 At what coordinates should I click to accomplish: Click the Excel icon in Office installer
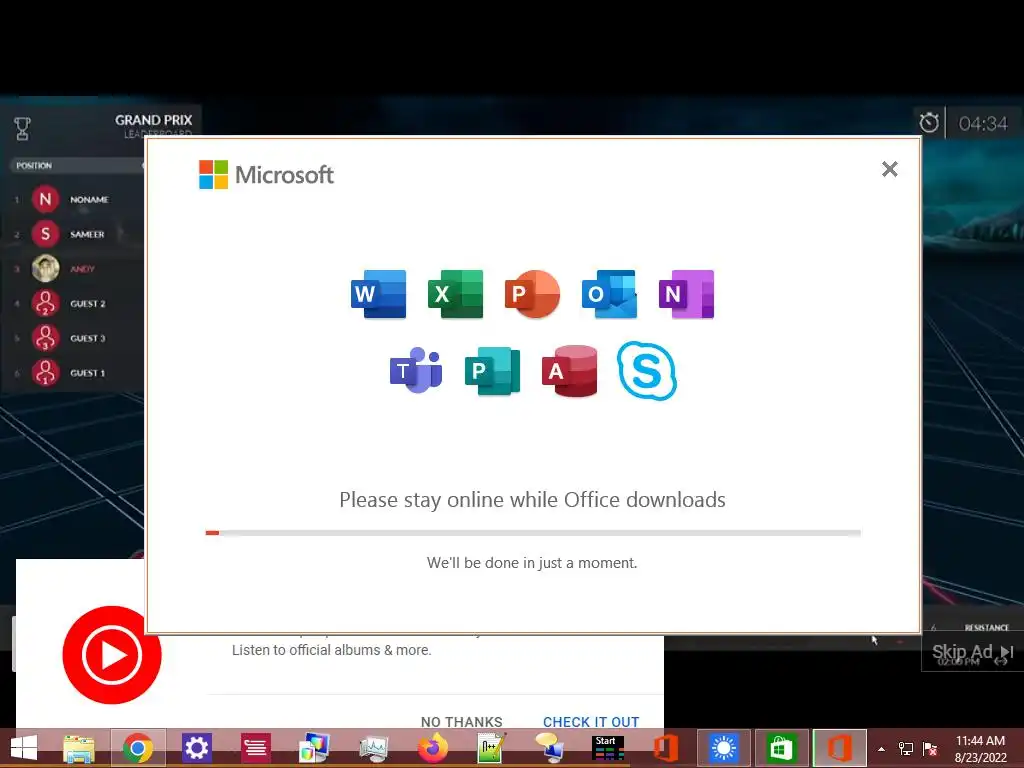455,294
